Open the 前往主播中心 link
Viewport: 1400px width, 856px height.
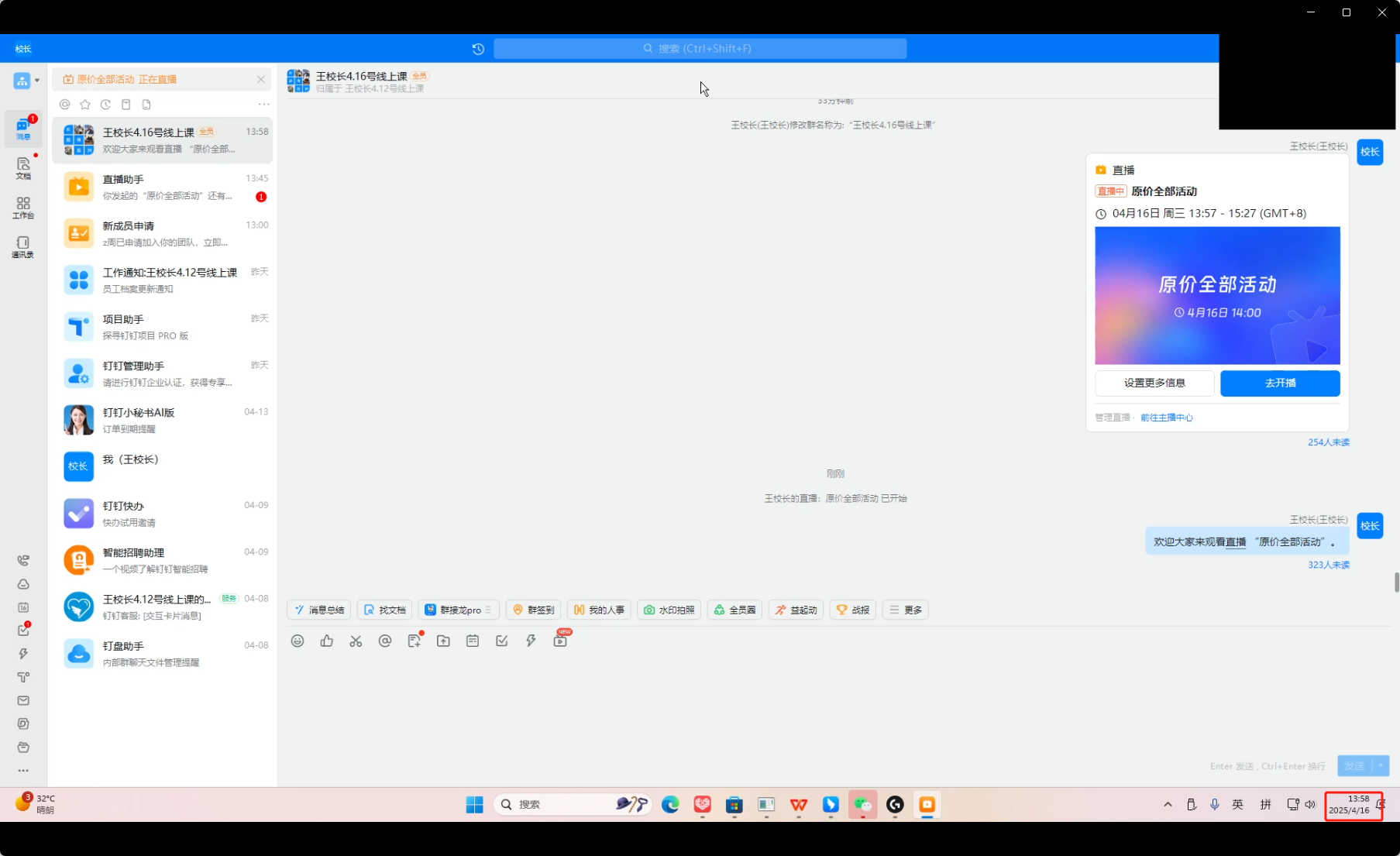tap(1166, 418)
